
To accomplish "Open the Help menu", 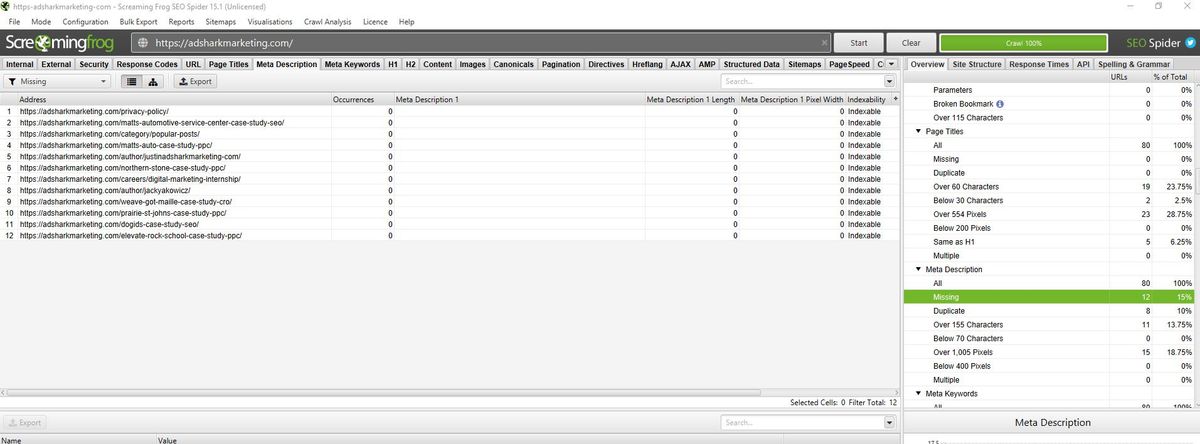I will (x=406, y=21).
